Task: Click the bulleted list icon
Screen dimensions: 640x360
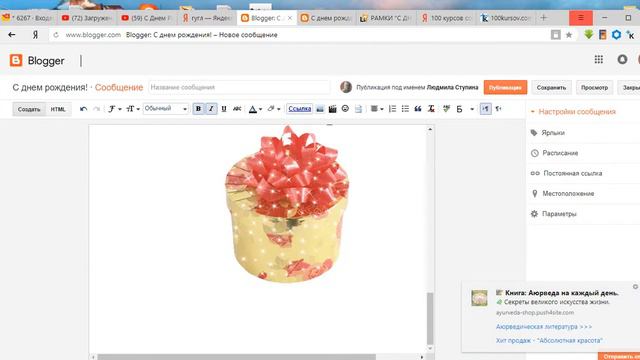Action: (x=405, y=109)
